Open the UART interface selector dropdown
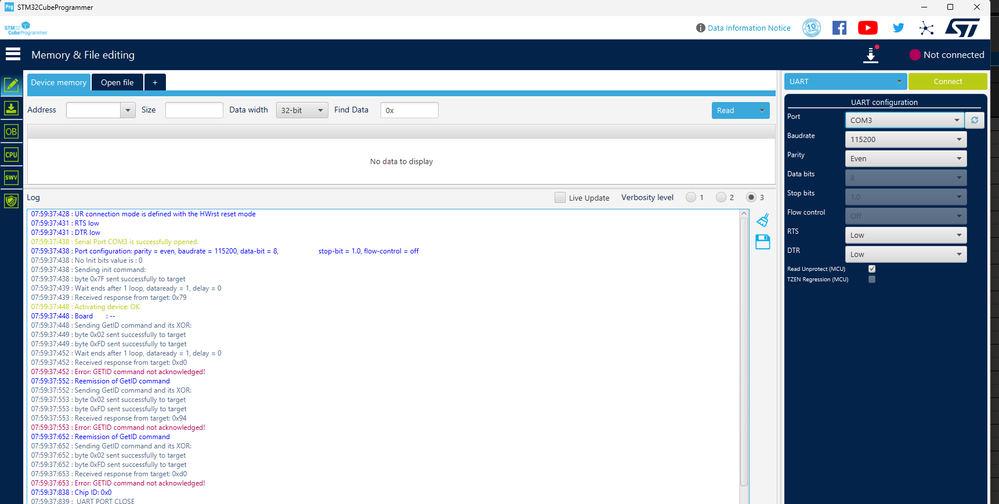 (845, 82)
